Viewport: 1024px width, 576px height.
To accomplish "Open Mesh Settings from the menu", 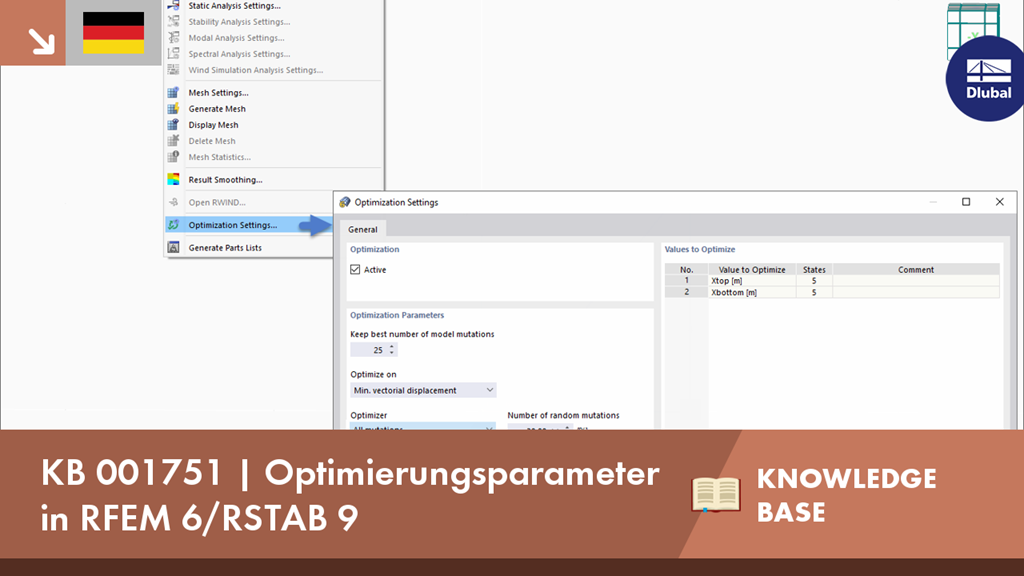I will [x=218, y=93].
